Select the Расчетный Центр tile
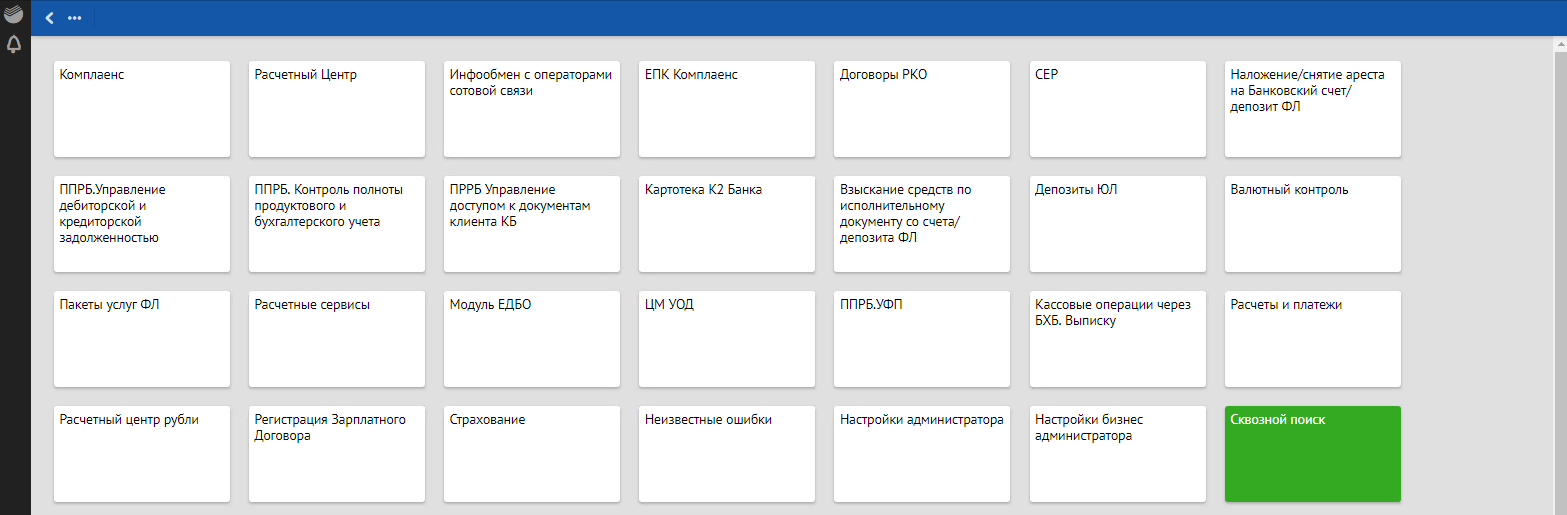 pyautogui.click(x=337, y=108)
